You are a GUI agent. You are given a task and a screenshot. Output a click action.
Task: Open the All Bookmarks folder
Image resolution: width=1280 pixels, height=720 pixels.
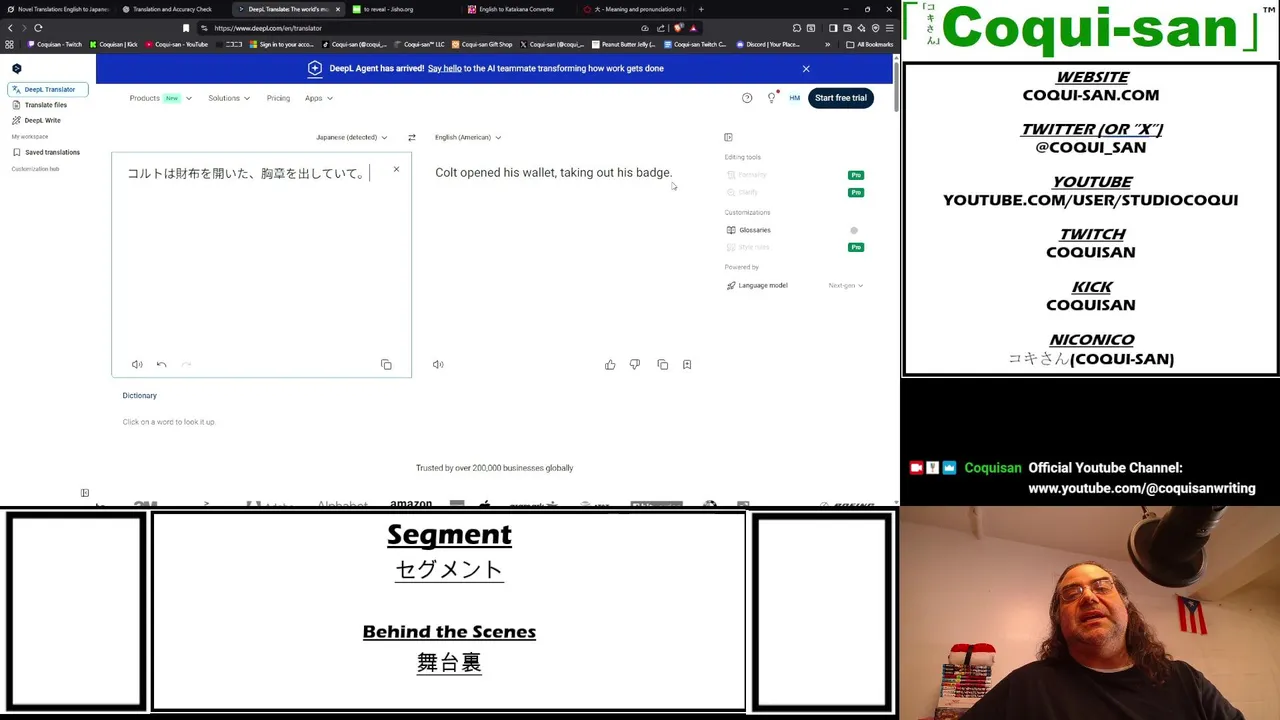pos(870,44)
